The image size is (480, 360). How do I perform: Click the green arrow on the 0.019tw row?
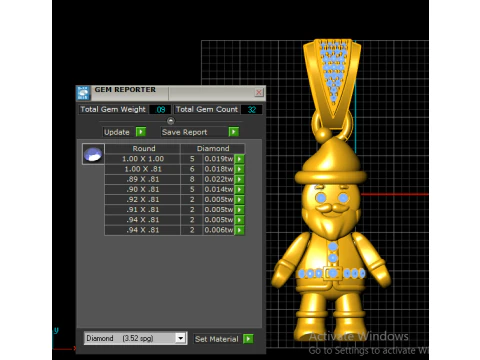click(x=239, y=159)
